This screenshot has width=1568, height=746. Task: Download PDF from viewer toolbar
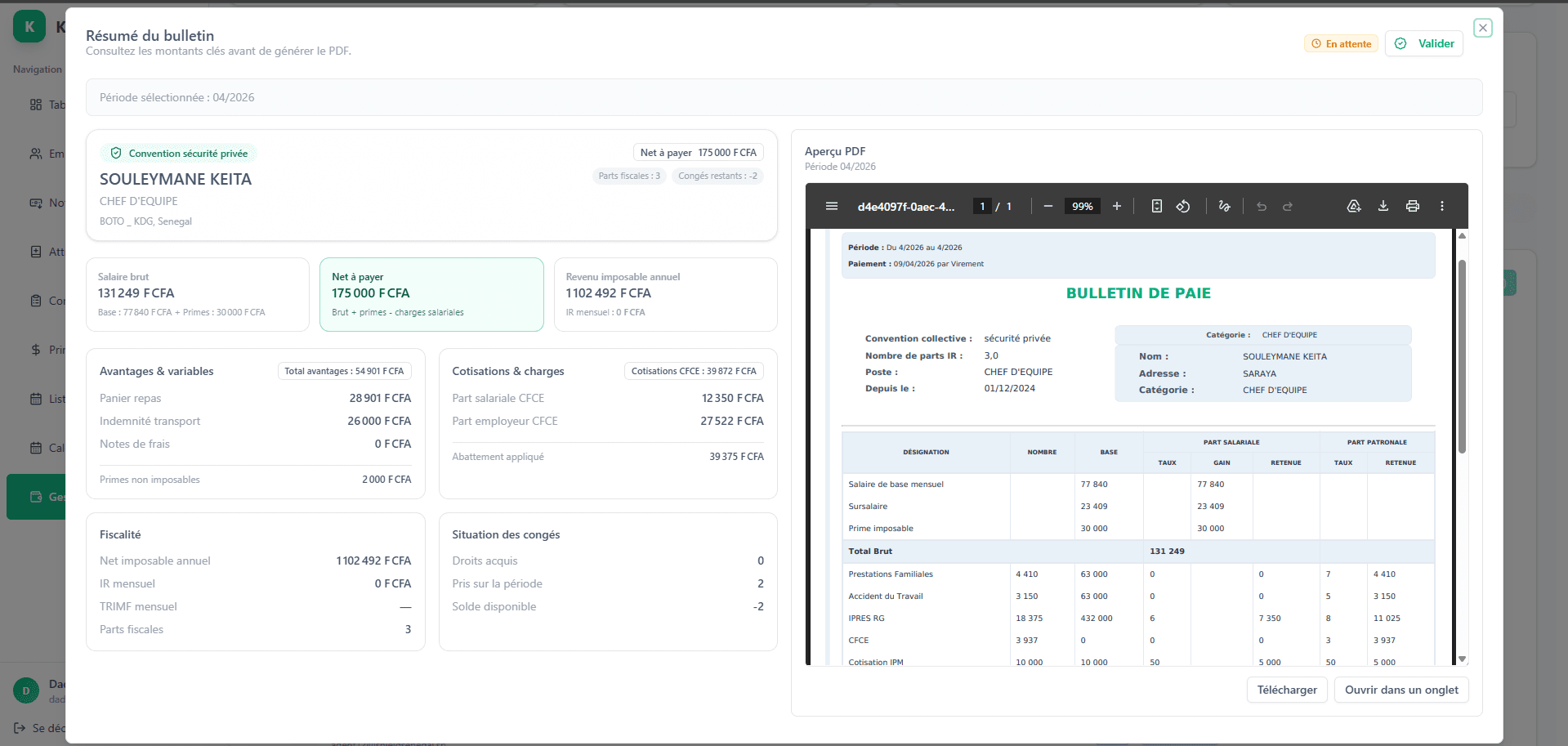1383,206
